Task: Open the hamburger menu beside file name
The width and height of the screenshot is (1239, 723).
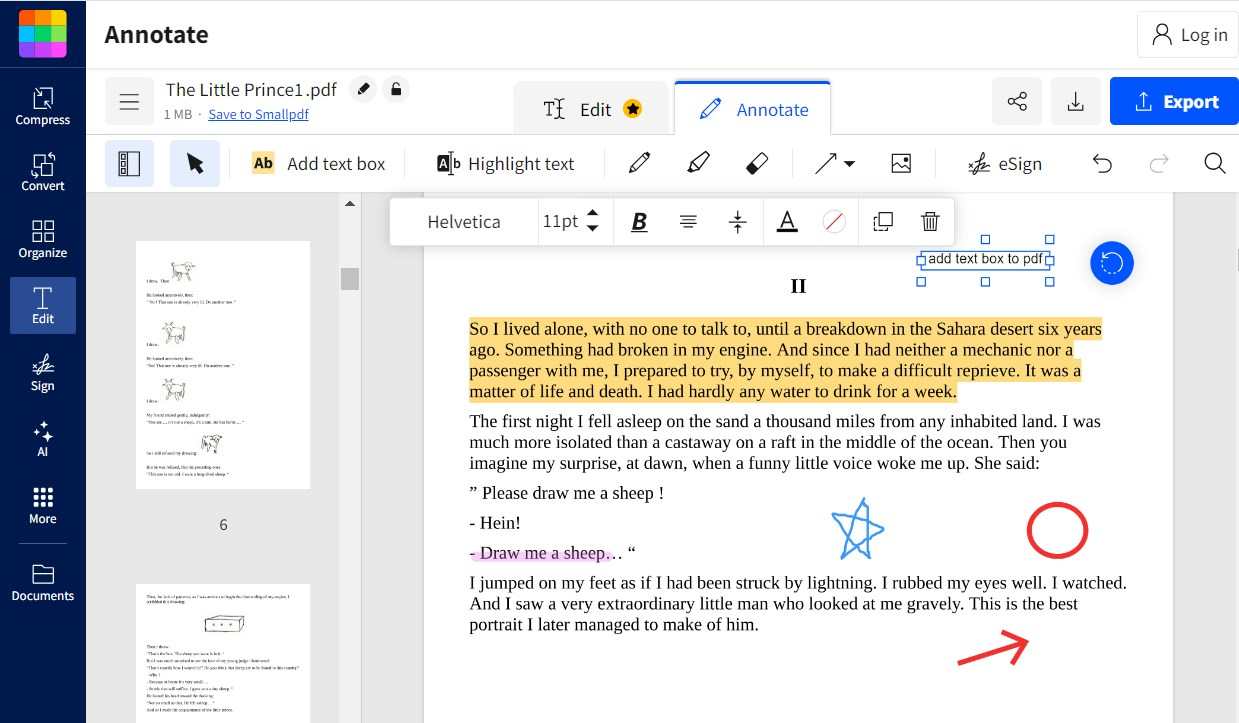Action: tap(129, 101)
